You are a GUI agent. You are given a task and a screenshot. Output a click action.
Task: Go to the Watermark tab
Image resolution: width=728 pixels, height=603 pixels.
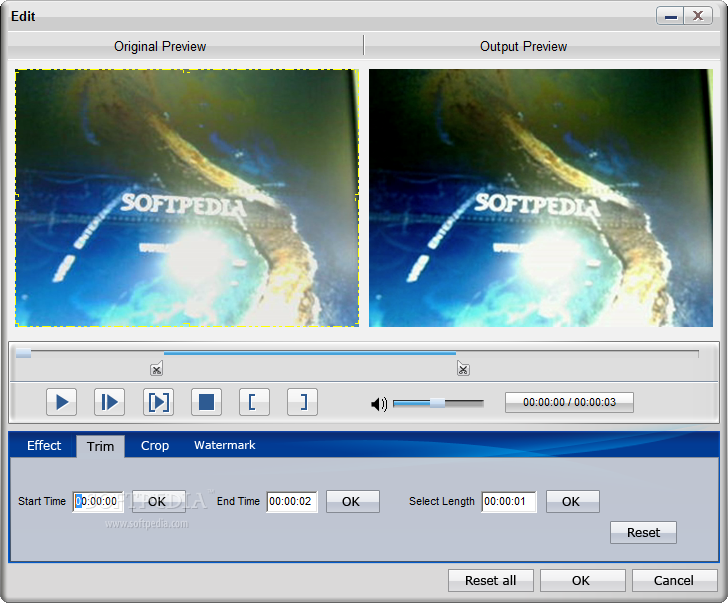coord(225,445)
